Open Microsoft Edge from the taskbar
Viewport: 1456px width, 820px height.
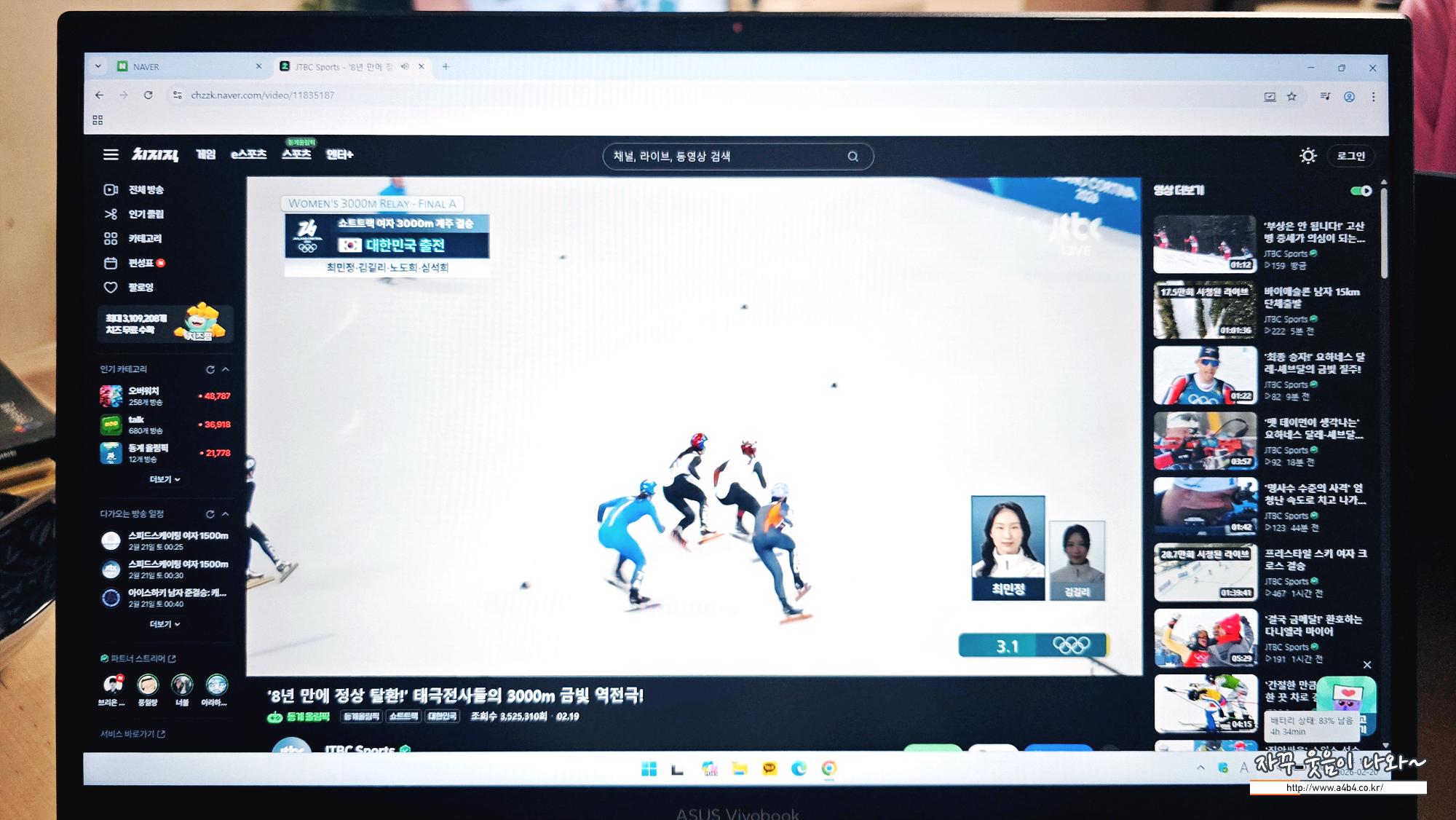(799, 768)
